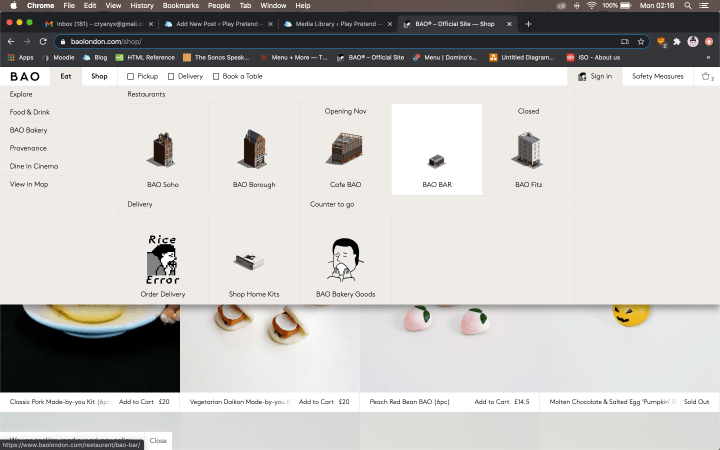This screenshot has width=720, height=450.
Task: Choose the BAO BAR building icon
Action: [x=437, y=160]
